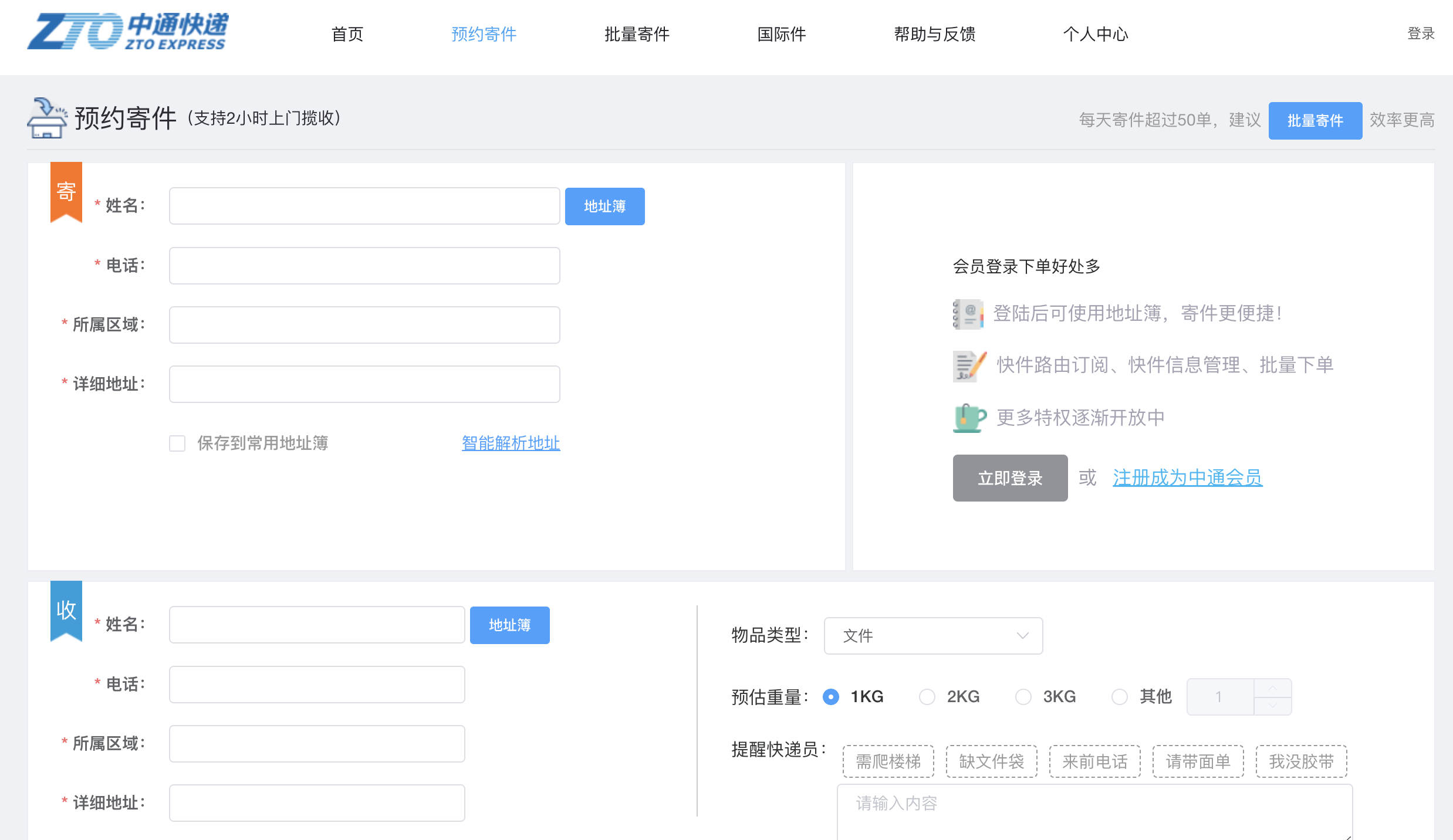Click 注册成为中通会员 link

point(1187,477)
